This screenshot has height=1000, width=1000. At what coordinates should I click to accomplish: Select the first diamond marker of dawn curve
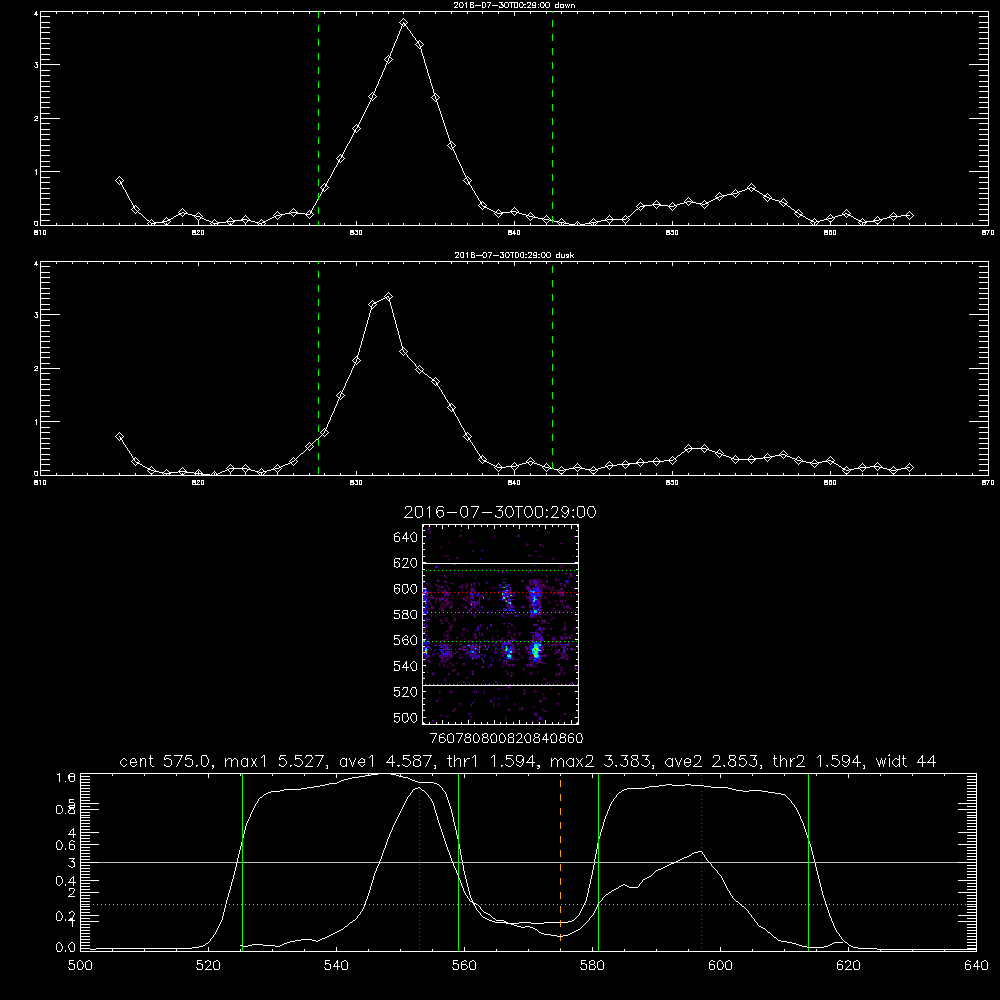coord(119,180)
